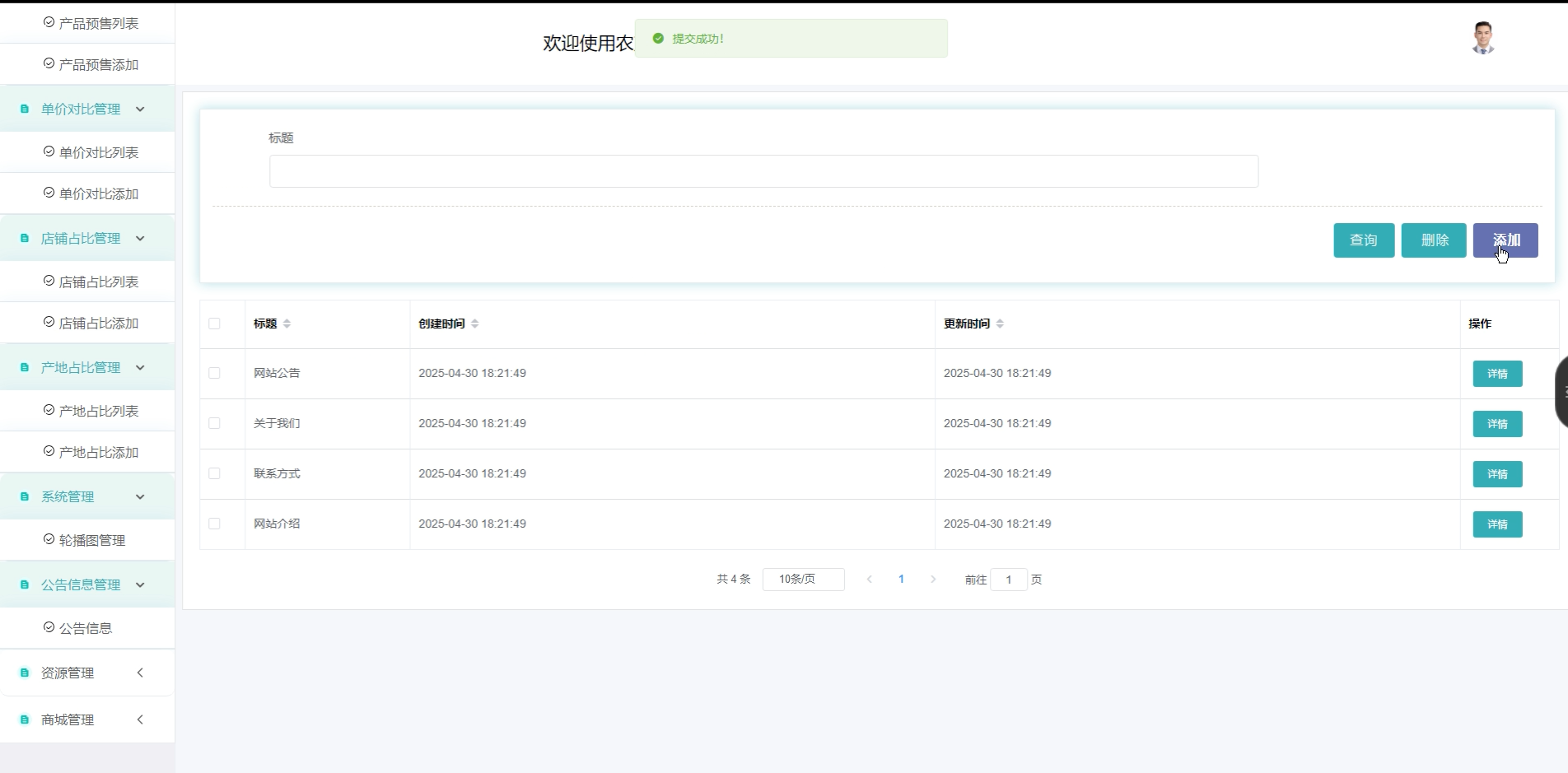Open 单价对比添加 menu item
This screenshot has height=773, width=1568.
[x=87, y=193]
